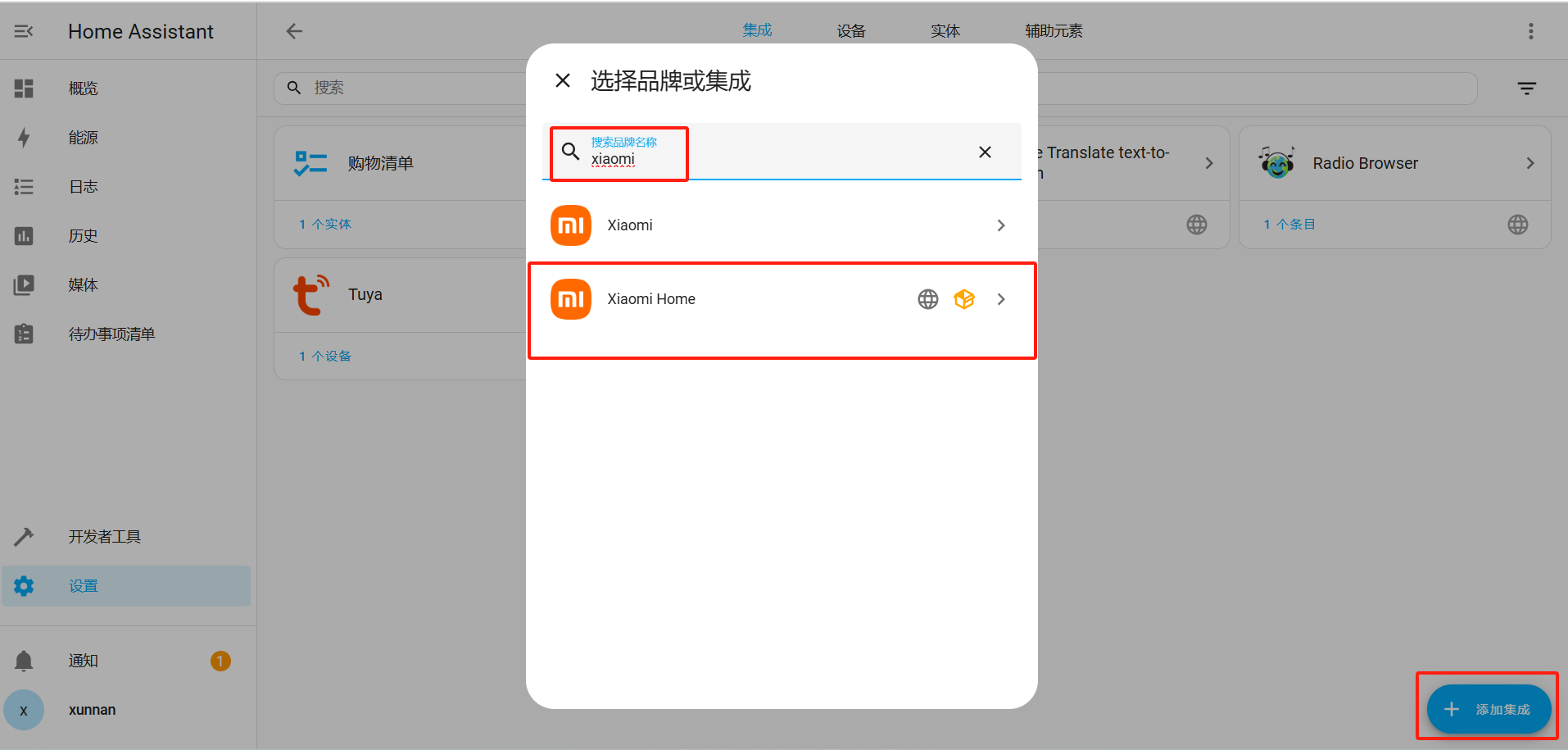Viewport: 1568px width, 750px height.
Task: Click globe icon on Radio Browser card
Action: pyautogui.click(x=1518, y=225)
